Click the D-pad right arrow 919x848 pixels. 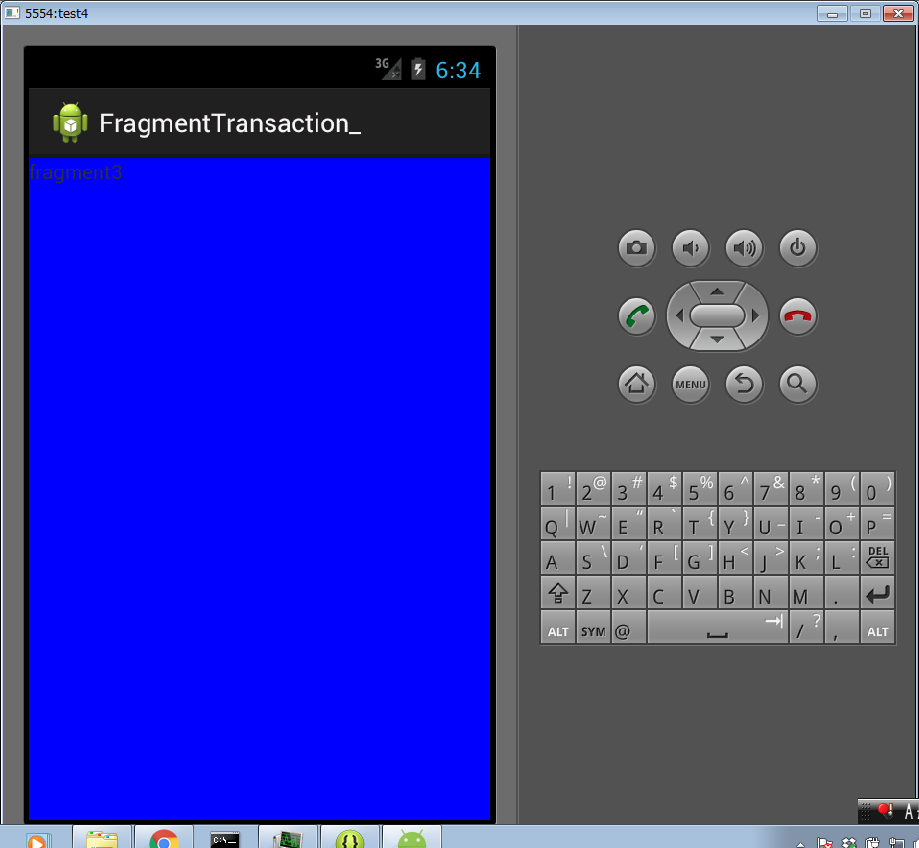click(x=755, y=316)
